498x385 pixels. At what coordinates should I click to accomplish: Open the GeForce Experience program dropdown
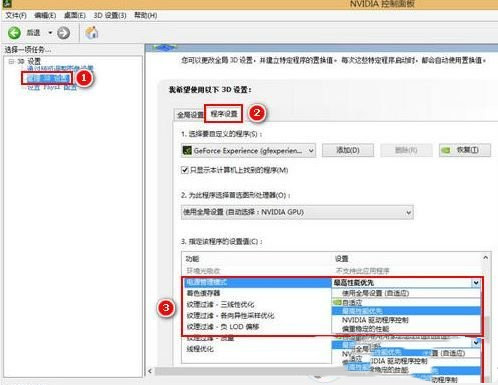point(248,151)
